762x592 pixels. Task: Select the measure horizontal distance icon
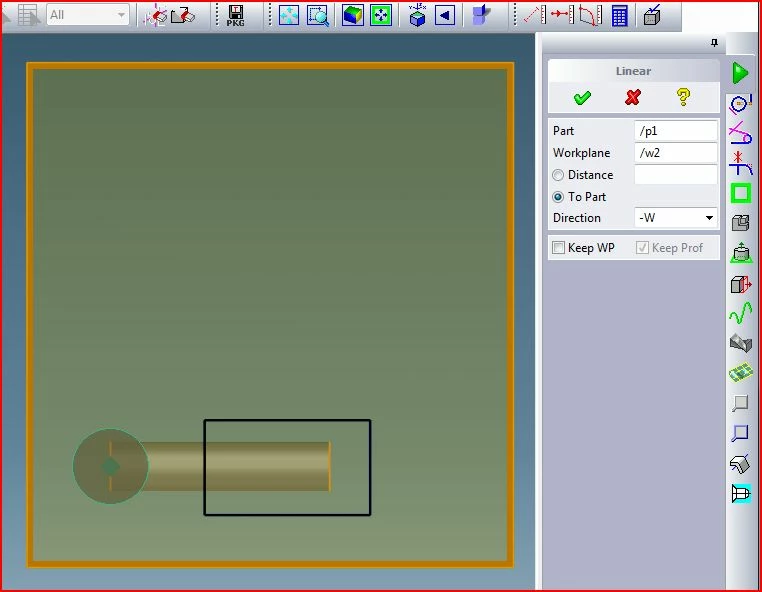[x=563, y=15]
